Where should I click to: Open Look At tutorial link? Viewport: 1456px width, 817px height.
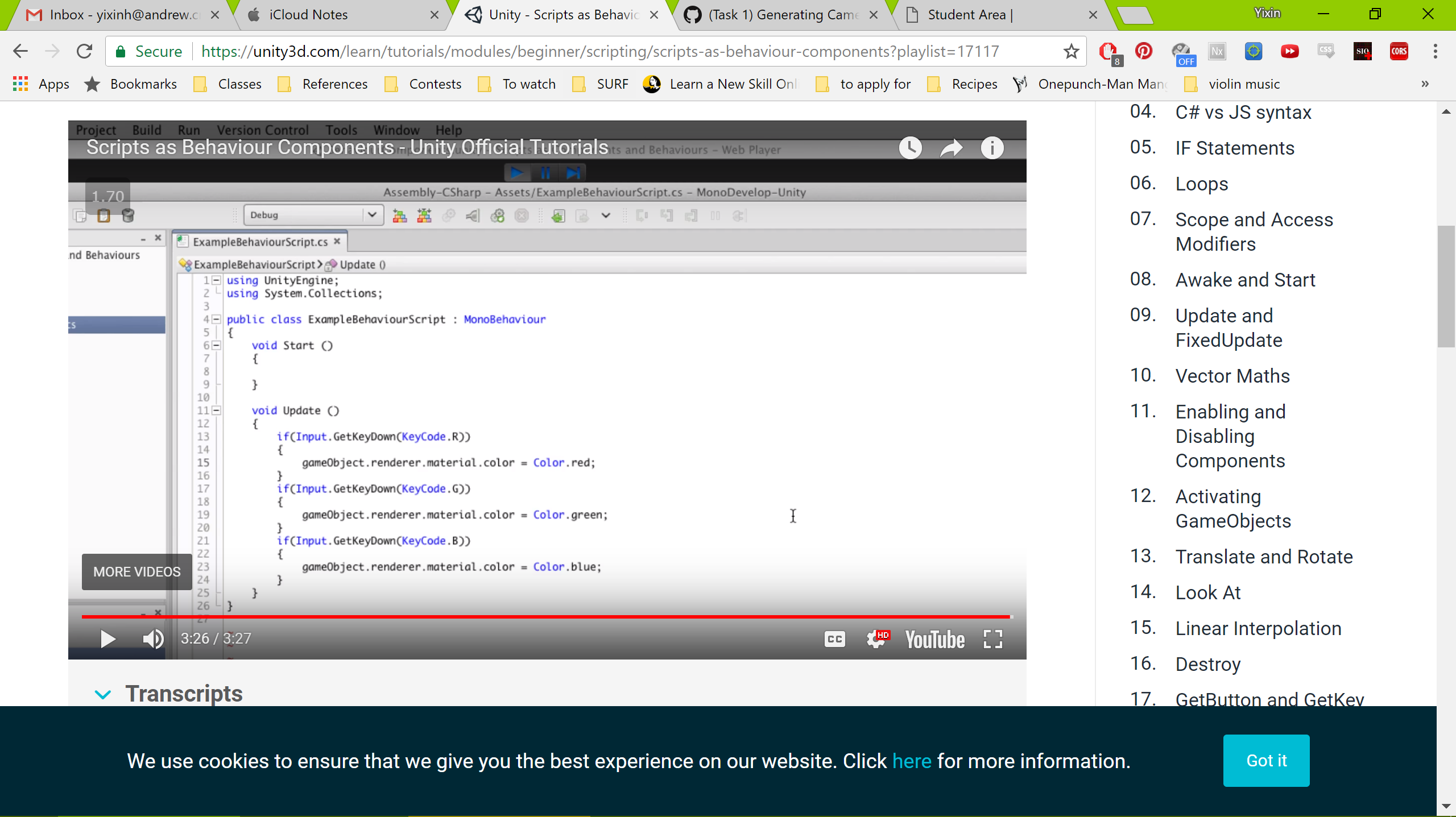(1208, 592)
